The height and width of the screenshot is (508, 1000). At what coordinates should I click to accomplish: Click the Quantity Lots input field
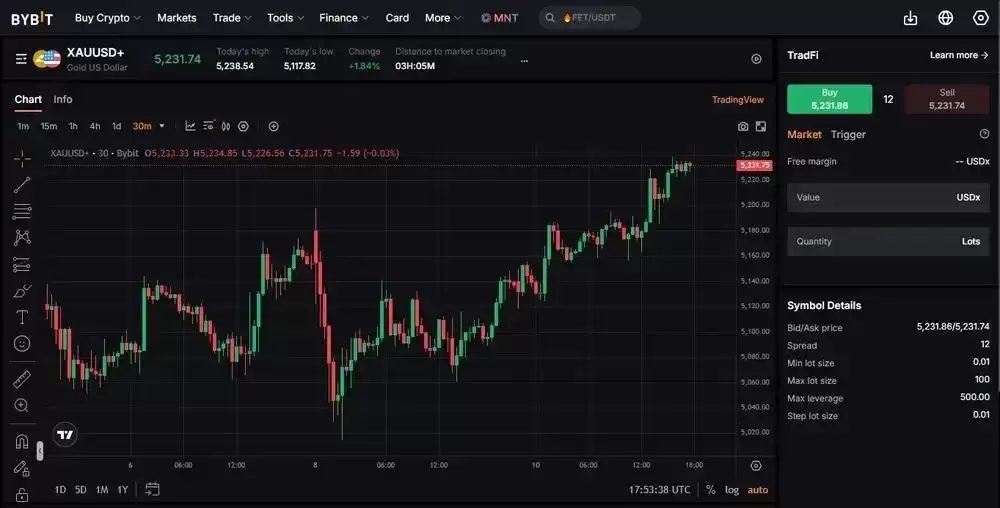(x=888, y=242)
